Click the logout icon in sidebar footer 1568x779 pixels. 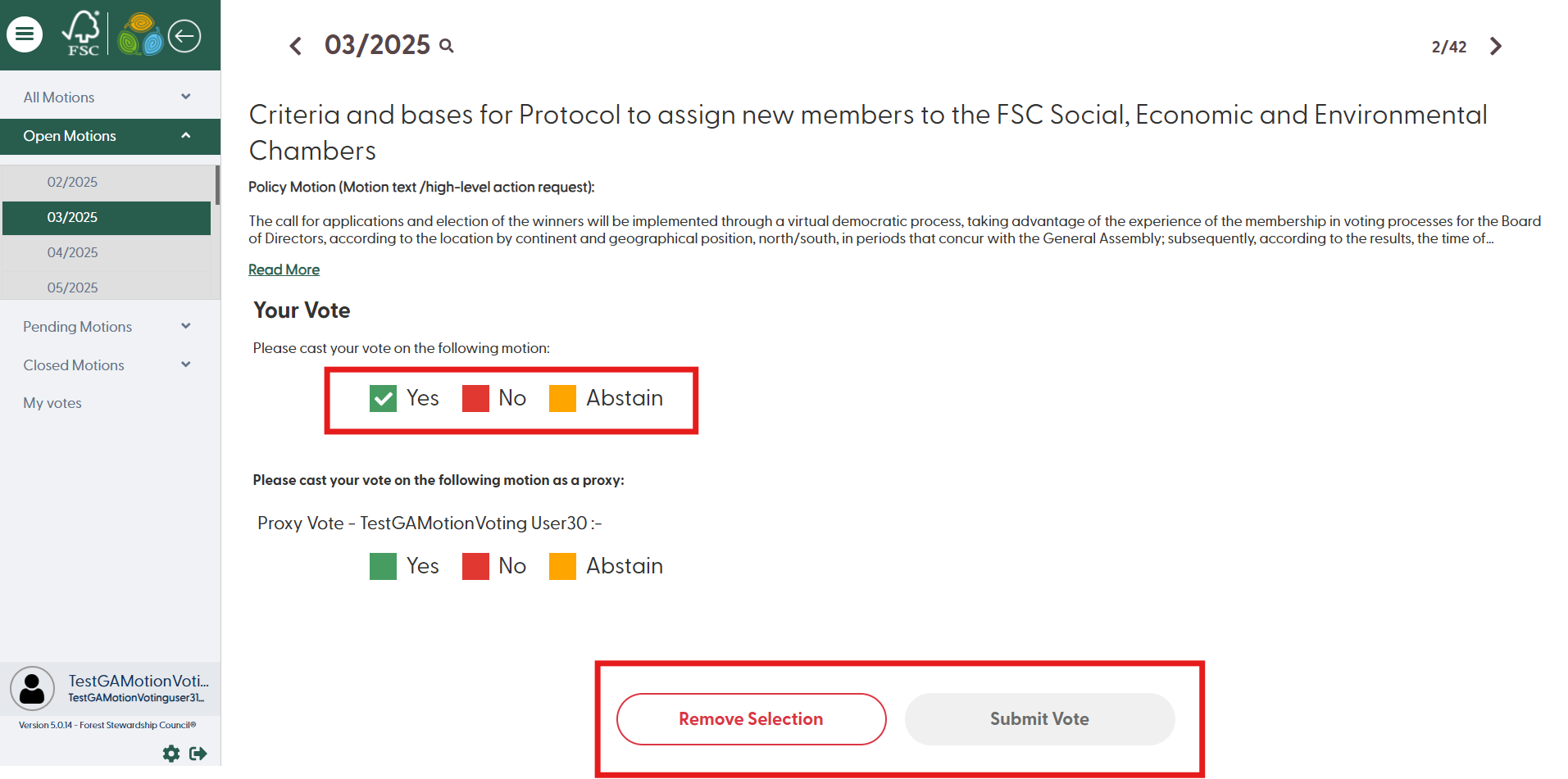(198, 754)
